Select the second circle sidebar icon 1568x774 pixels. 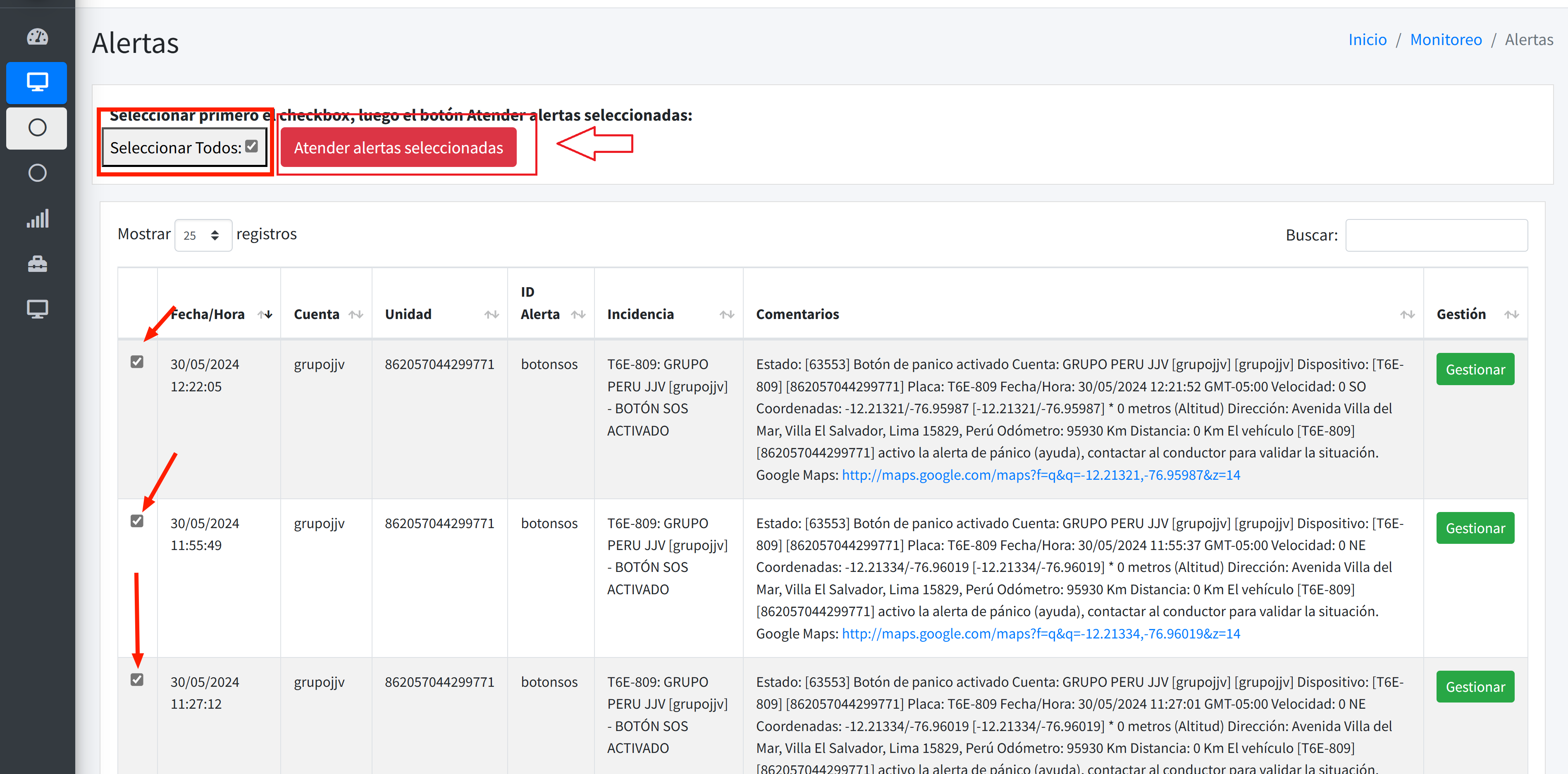coord(37,174)
